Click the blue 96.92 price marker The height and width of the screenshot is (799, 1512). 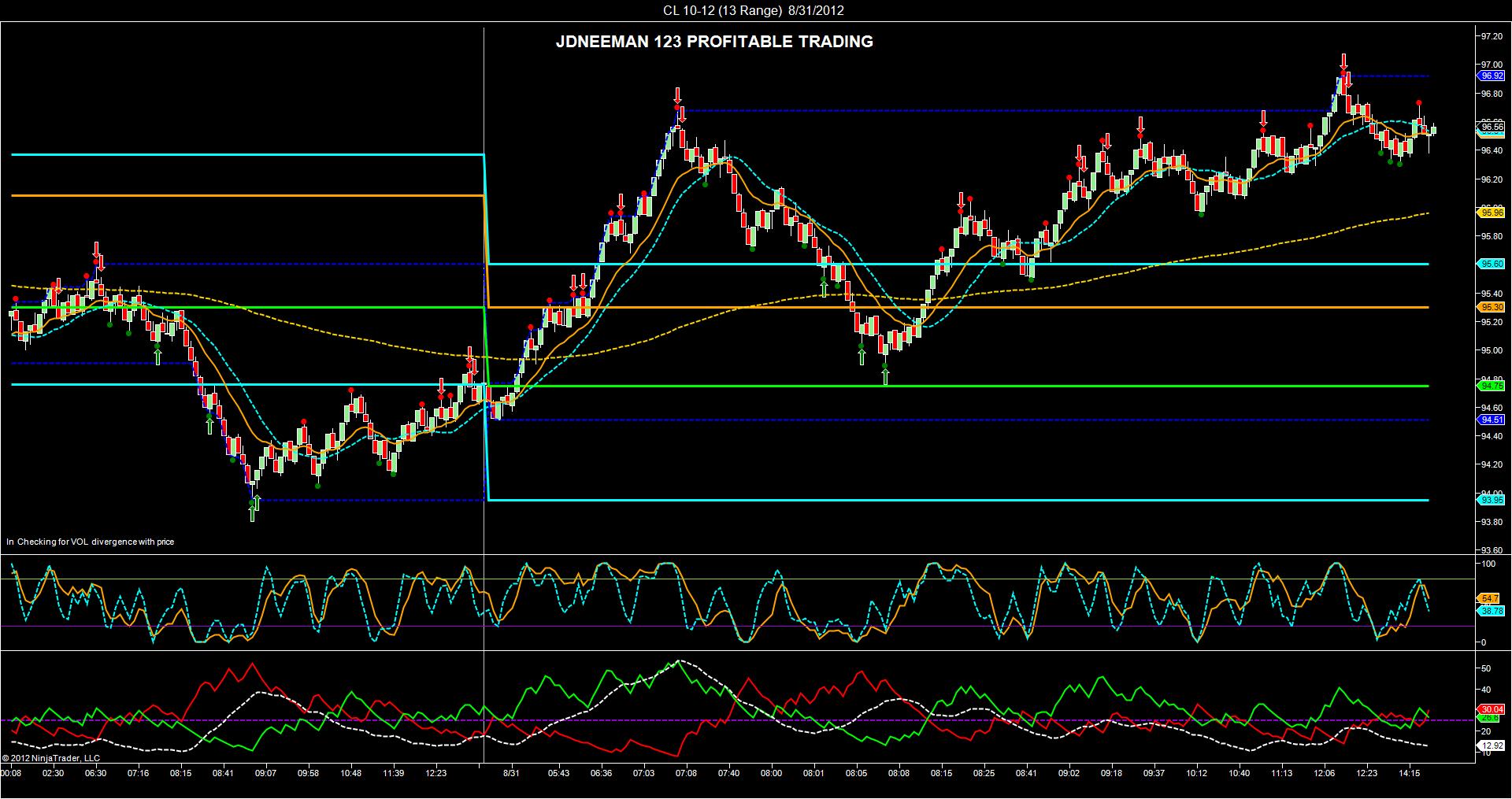(1492, 76)
